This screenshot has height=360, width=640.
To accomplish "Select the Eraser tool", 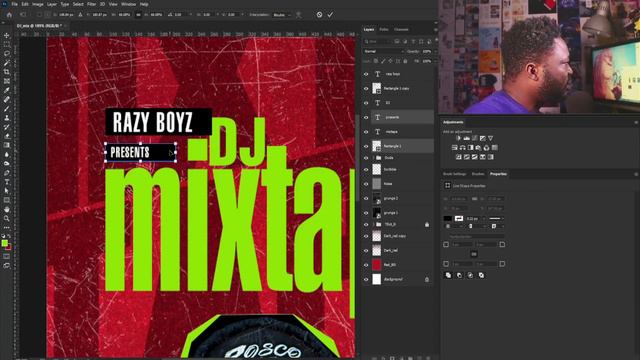I will [x=7, y=136].
